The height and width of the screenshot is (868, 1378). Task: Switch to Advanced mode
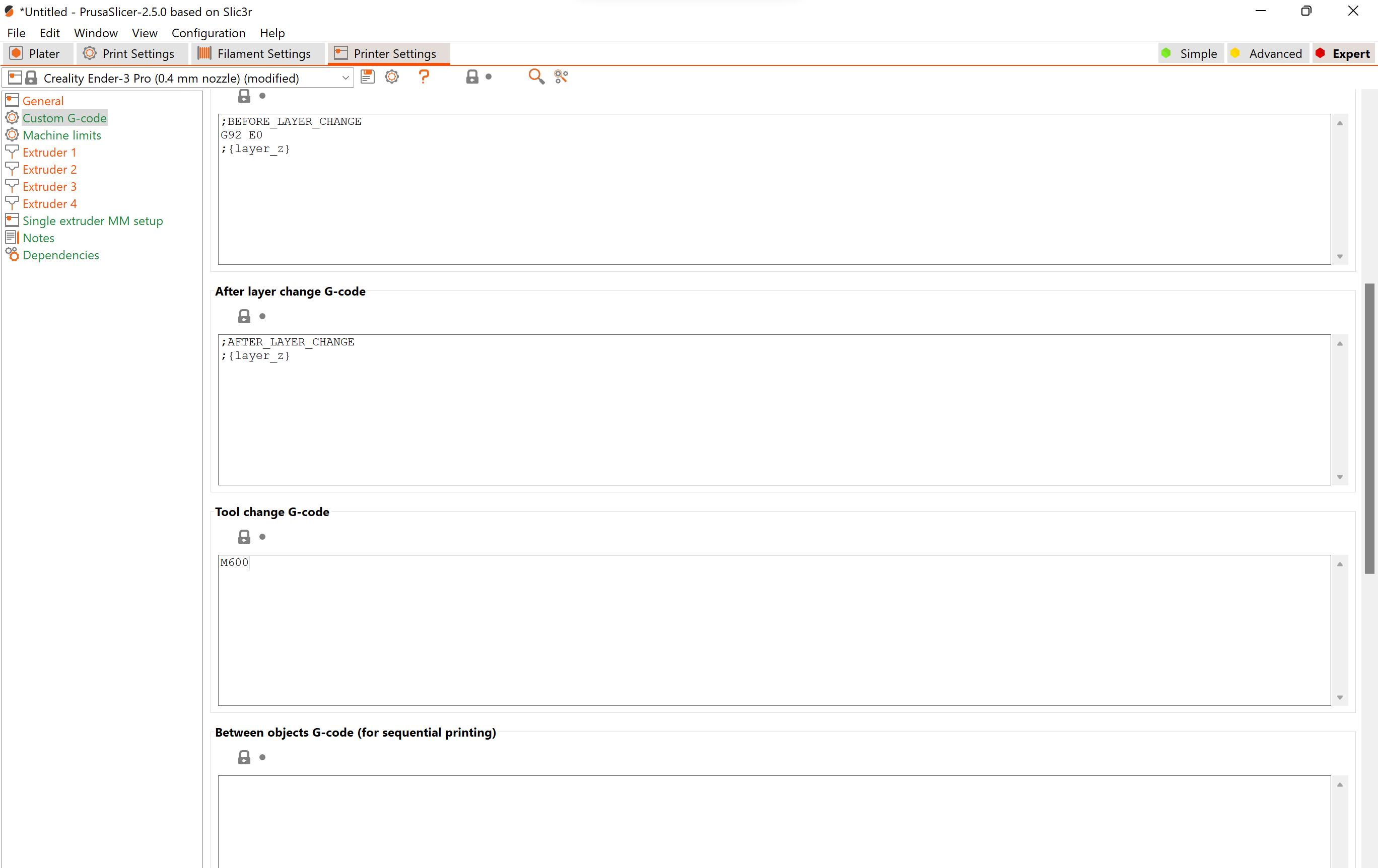point(1268,54)
